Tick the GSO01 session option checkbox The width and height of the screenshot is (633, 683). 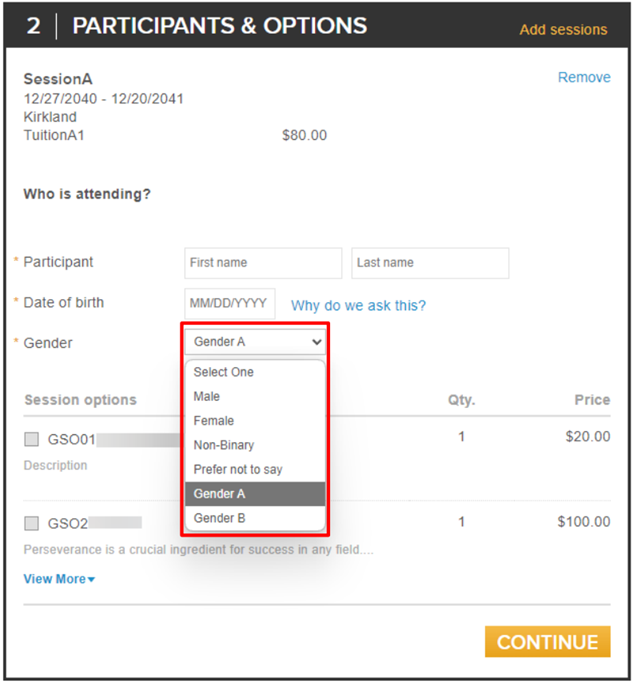[x=31, y=439]
